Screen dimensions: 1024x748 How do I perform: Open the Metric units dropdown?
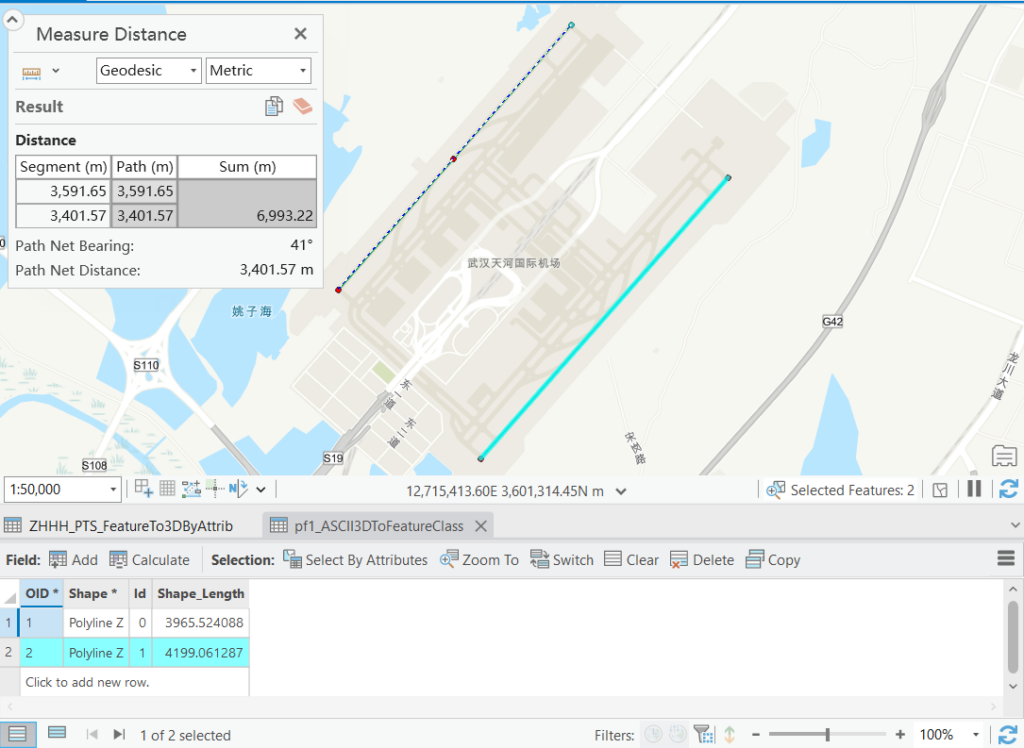pos(258,71)
